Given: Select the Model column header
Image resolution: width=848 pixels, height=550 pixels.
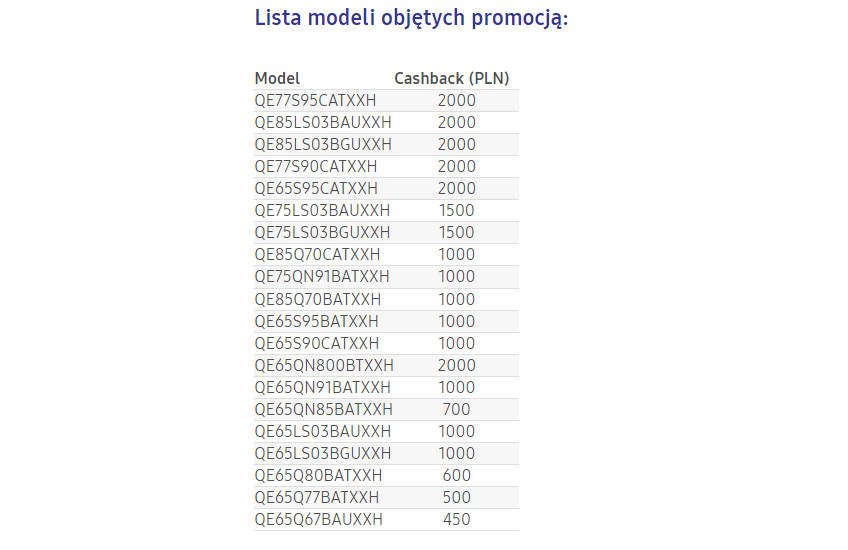Looking at the screenshot, I should (x=277, y=78).
